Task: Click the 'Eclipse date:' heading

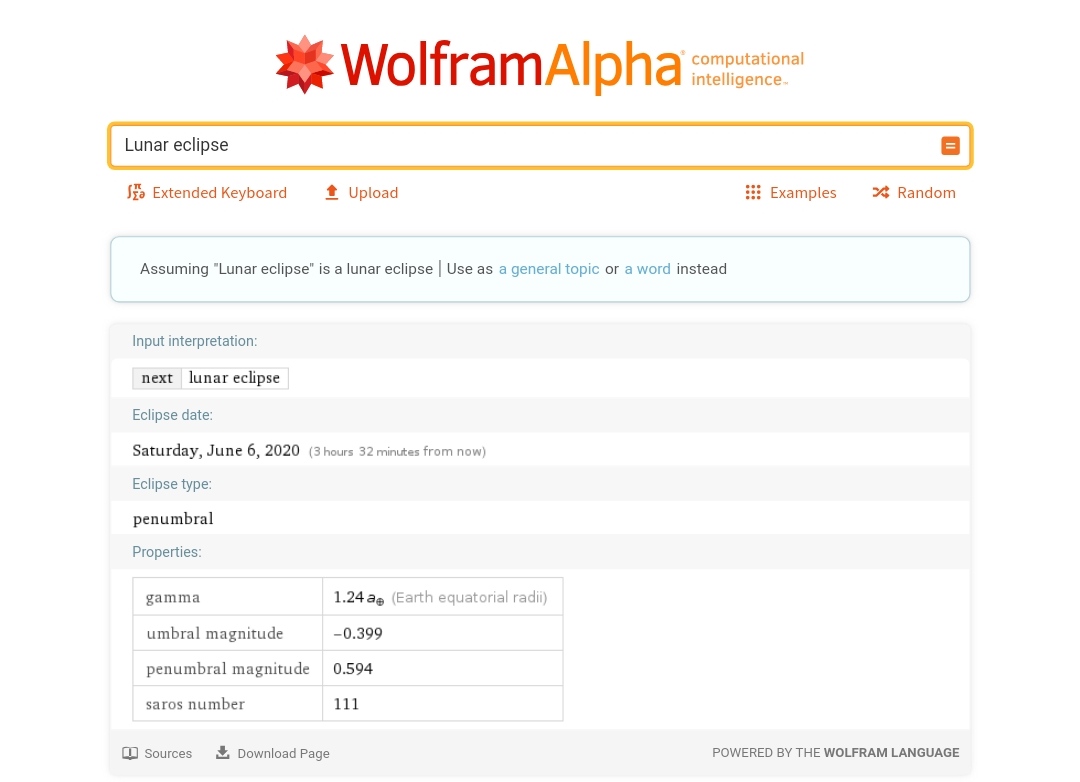Action: pyautogui.click(x=172, y=415)
